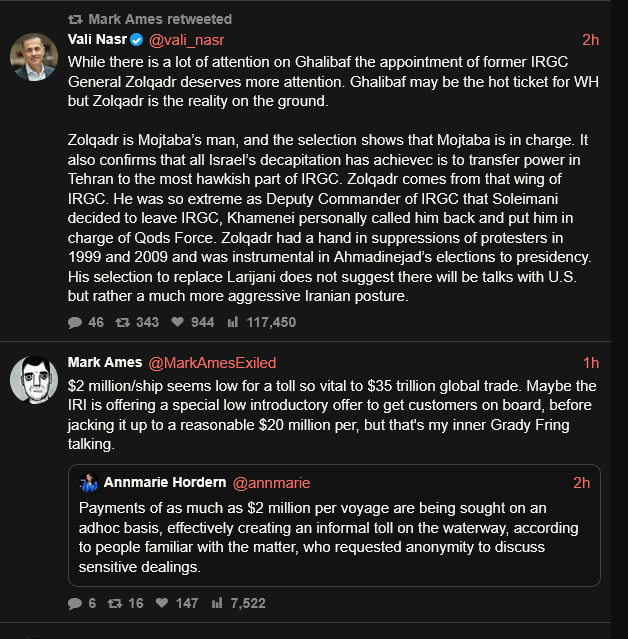This screenshot has width=628, height=639.
Task: Like Vali Nasr's tweet with the heart icon
Action: 177,322
